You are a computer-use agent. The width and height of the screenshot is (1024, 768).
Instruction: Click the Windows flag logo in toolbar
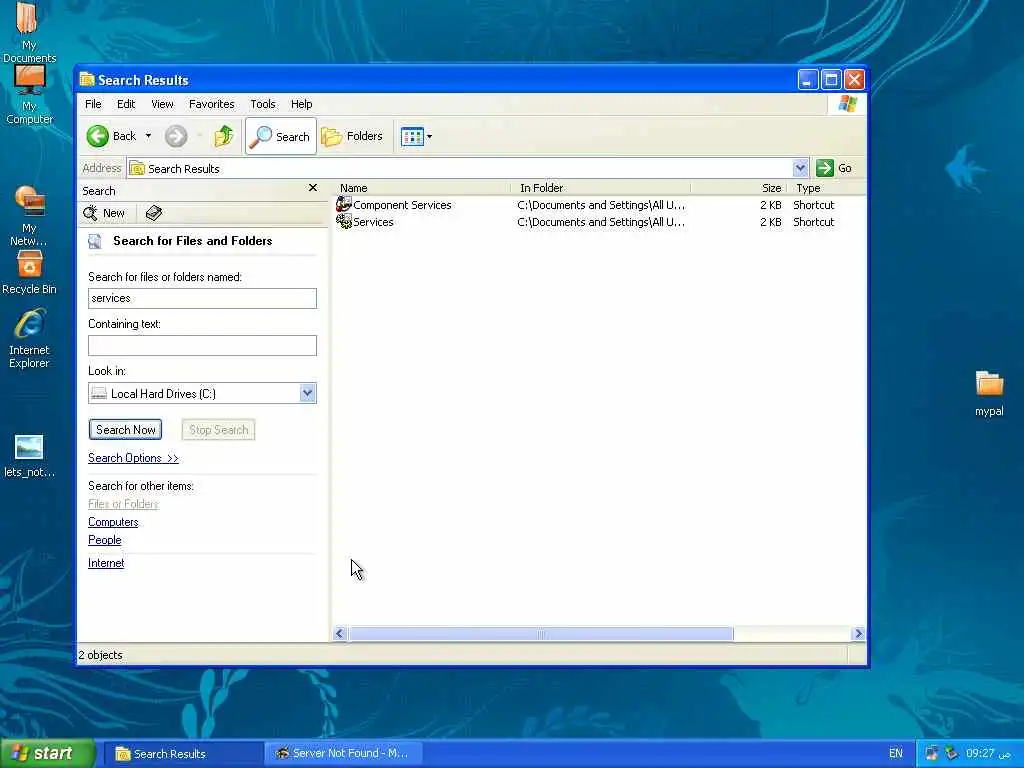[848, 104]
